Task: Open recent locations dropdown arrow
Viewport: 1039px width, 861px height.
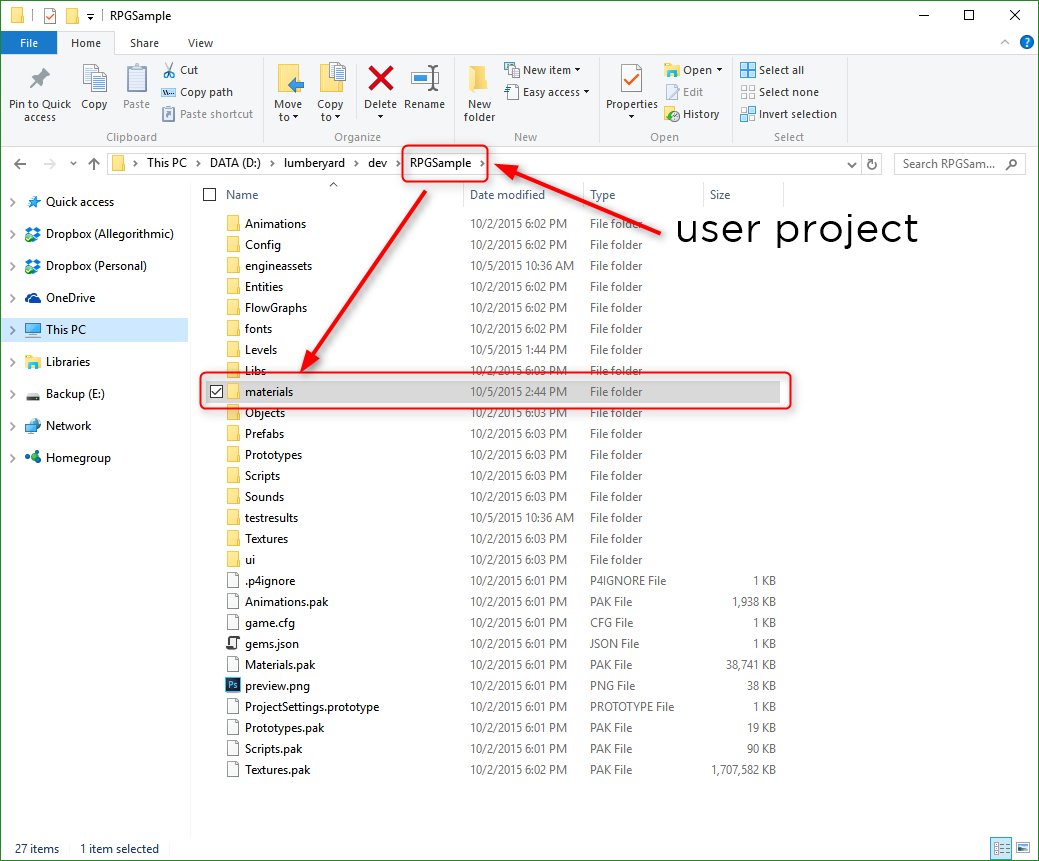Action: (x=73, y=164)
